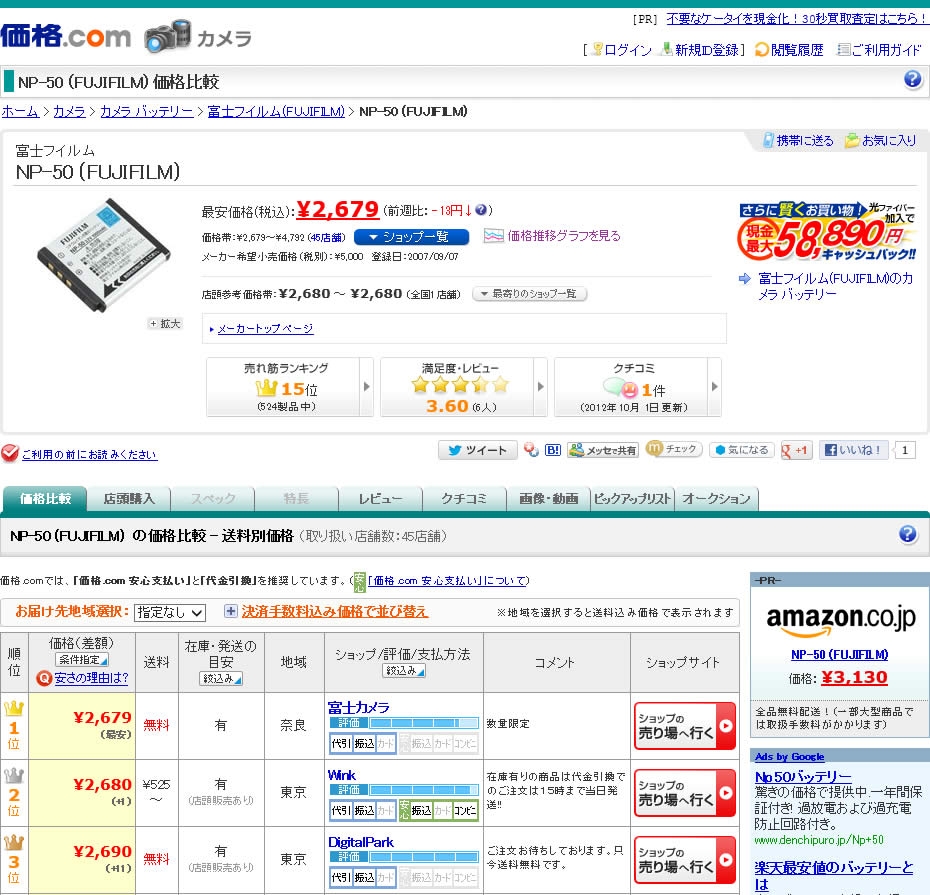930x895 pixels.
Task: Click the NP-50 battery product image
Action: [103, 255]
